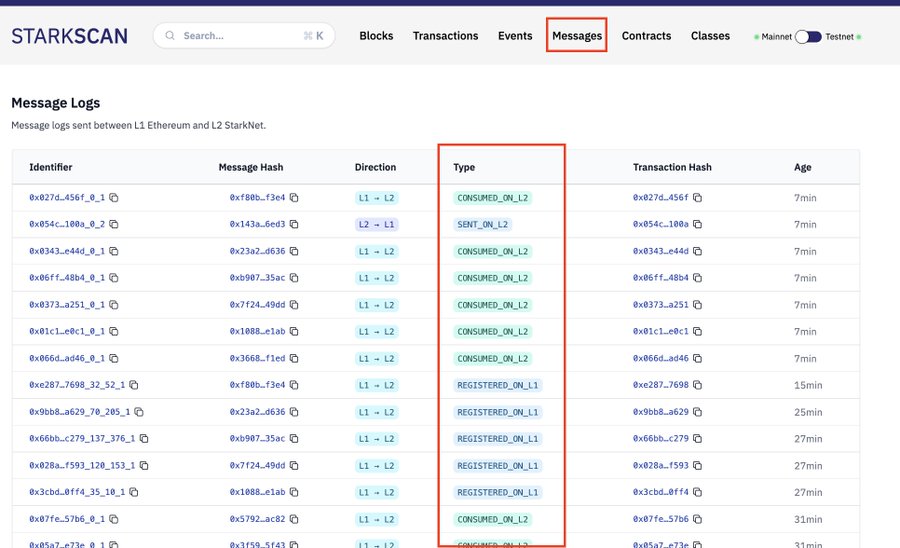
Task: Select the Messages nav item
Action: point(577,36)
